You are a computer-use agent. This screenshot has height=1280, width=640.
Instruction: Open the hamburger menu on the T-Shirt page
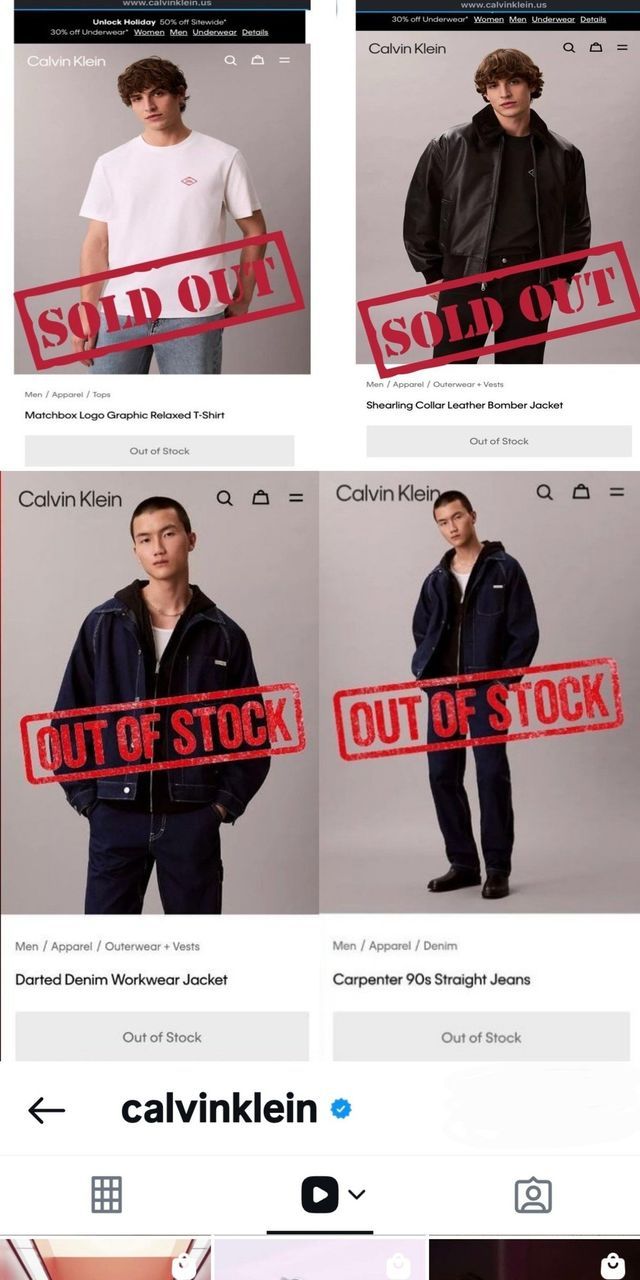pyautogui.click(x=284, y=60)
